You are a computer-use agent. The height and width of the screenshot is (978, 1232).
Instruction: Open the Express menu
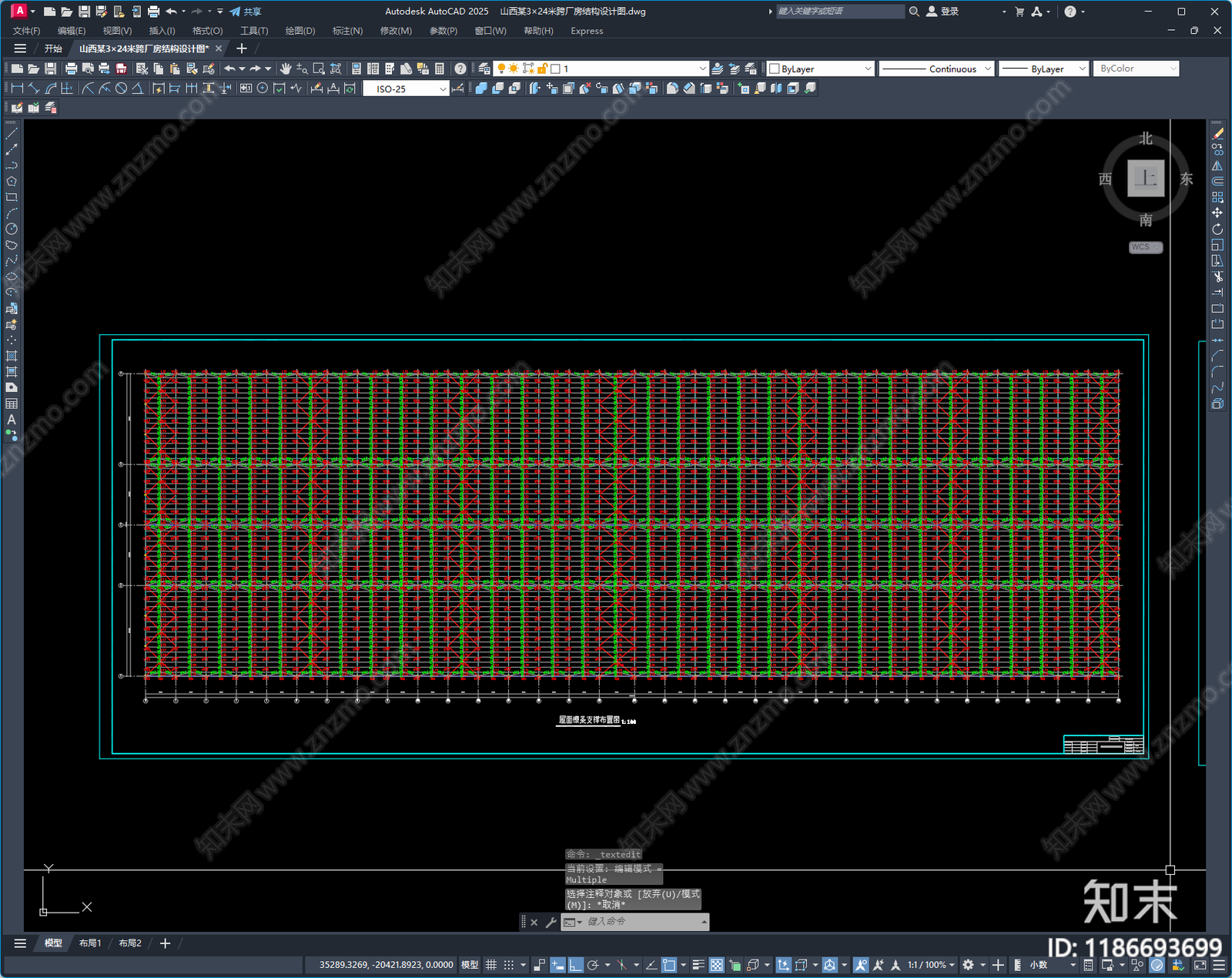click(x=587, y=31)
